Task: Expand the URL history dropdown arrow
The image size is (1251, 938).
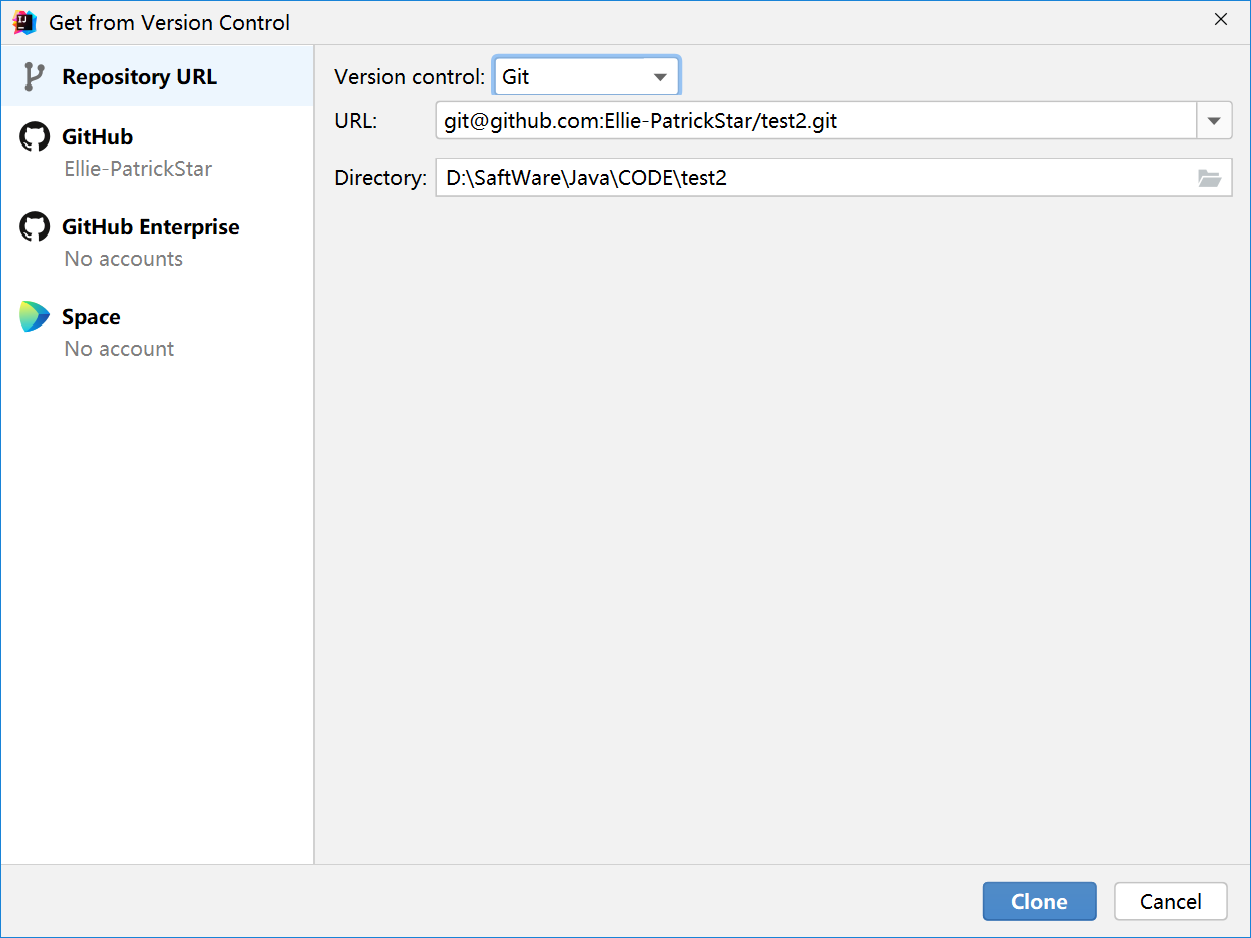Action: tap(1214, 121)
